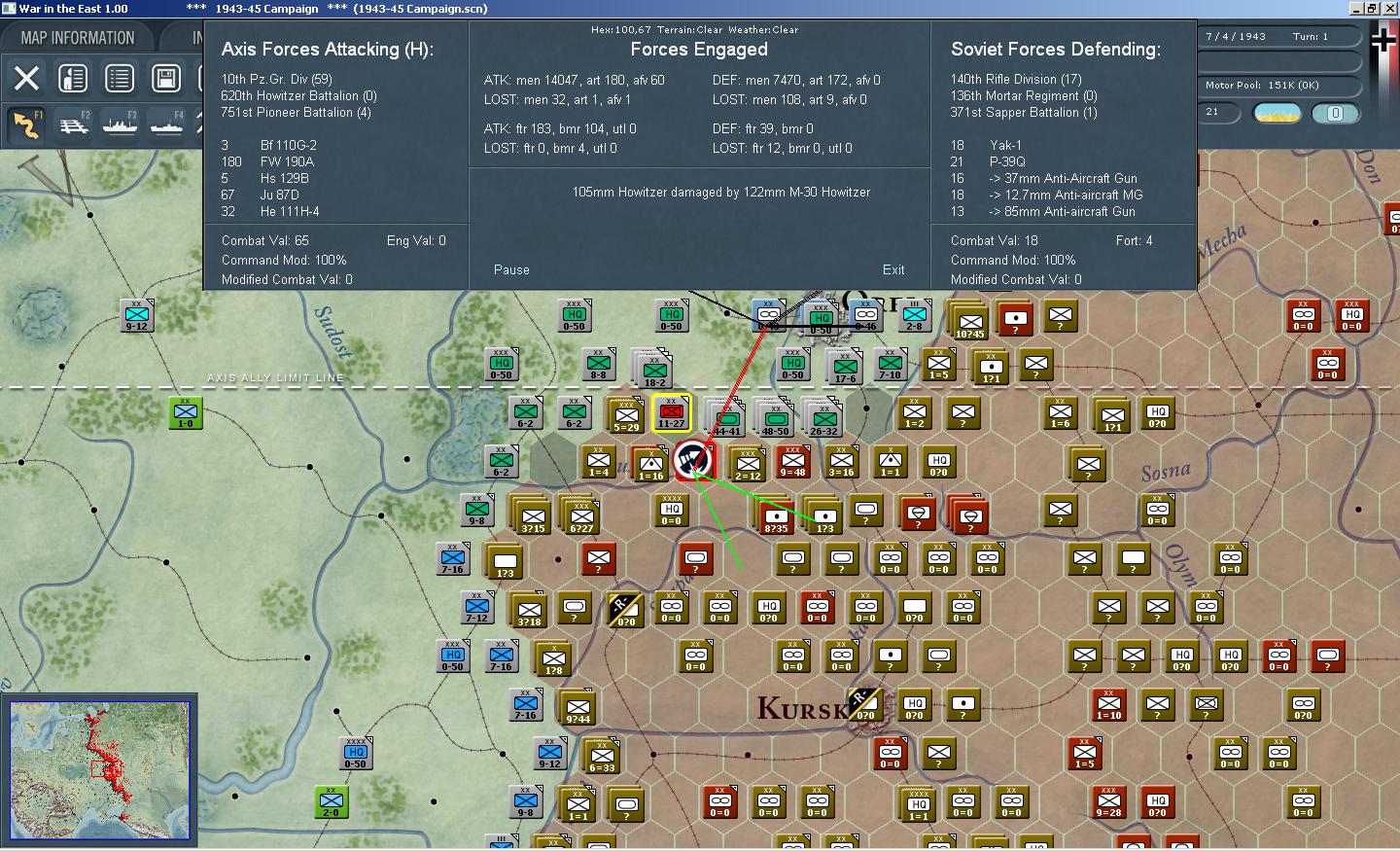Click the pill showing 0
The image size is (1400, 852).
tap(1335, 113)
